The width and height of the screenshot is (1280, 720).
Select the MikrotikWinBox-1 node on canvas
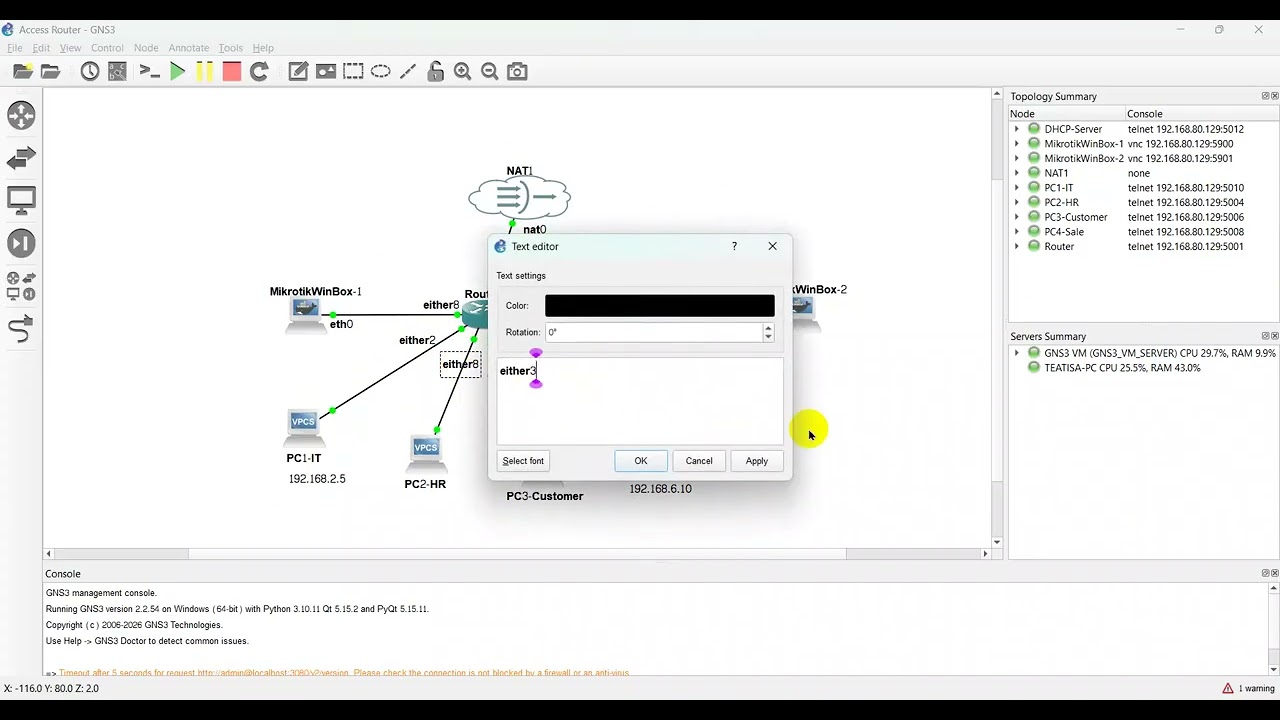click(x=304, y=315)
